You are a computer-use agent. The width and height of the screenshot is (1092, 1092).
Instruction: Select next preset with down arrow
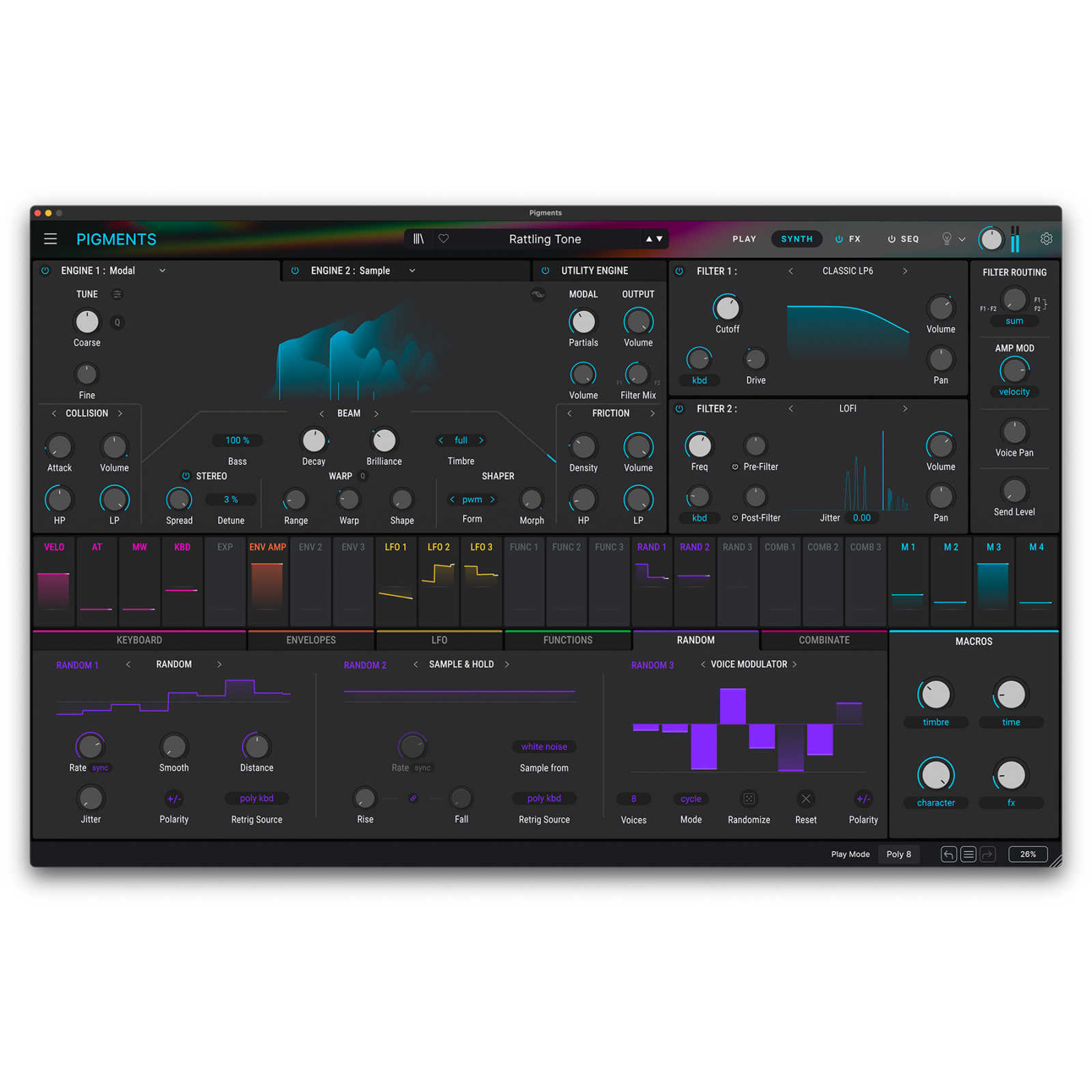pyautogui.click(x=659, y=239)
